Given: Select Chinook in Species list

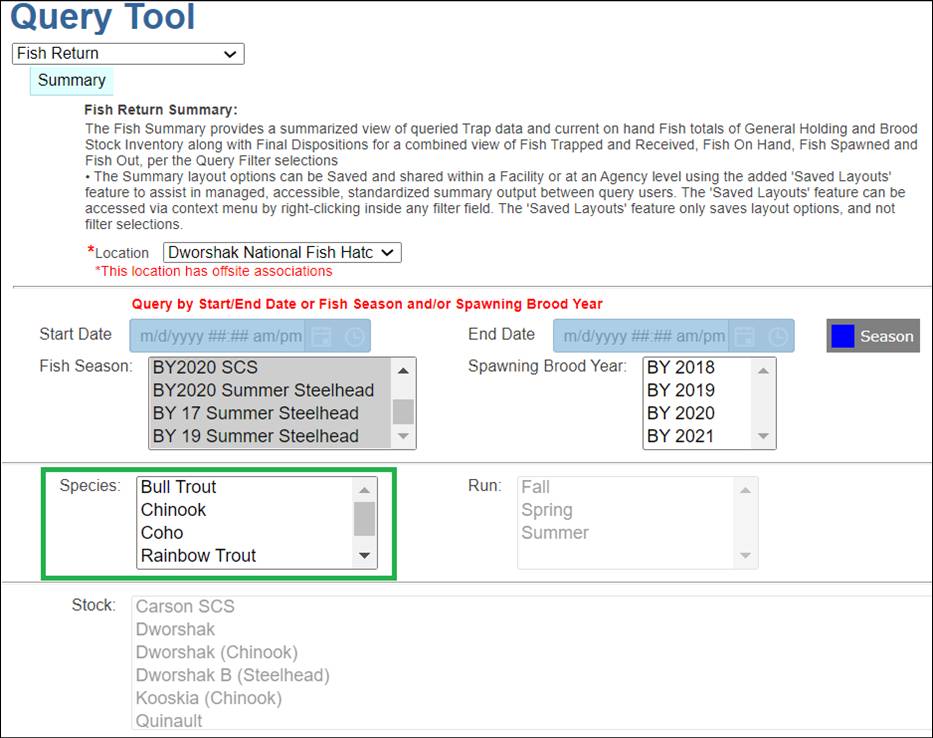Looking at the screenshot, I should [x=173, y=510].
